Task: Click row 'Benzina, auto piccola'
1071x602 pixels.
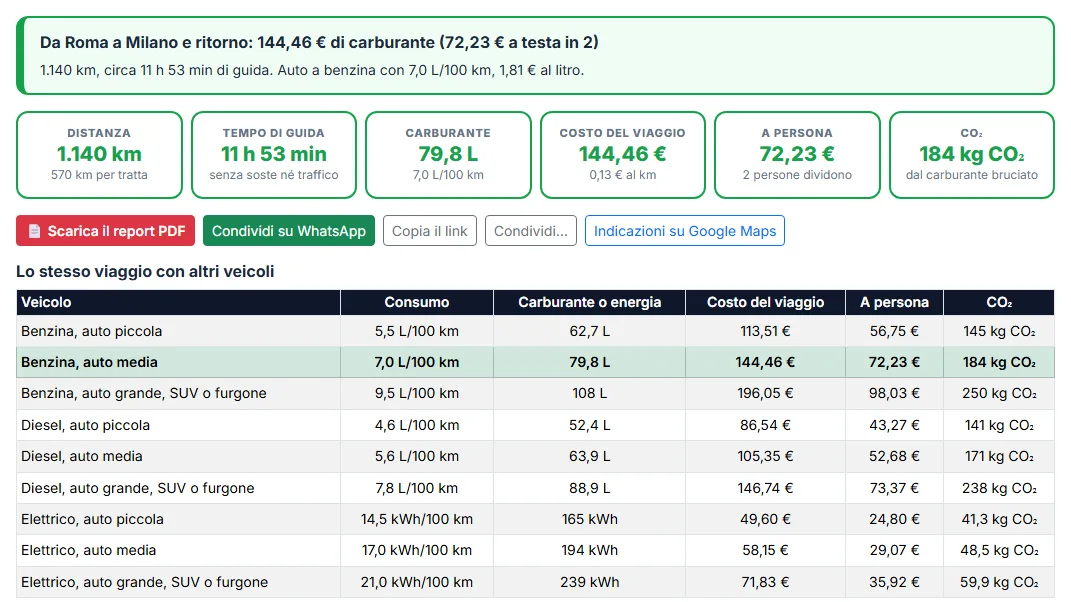Action: 535,331
